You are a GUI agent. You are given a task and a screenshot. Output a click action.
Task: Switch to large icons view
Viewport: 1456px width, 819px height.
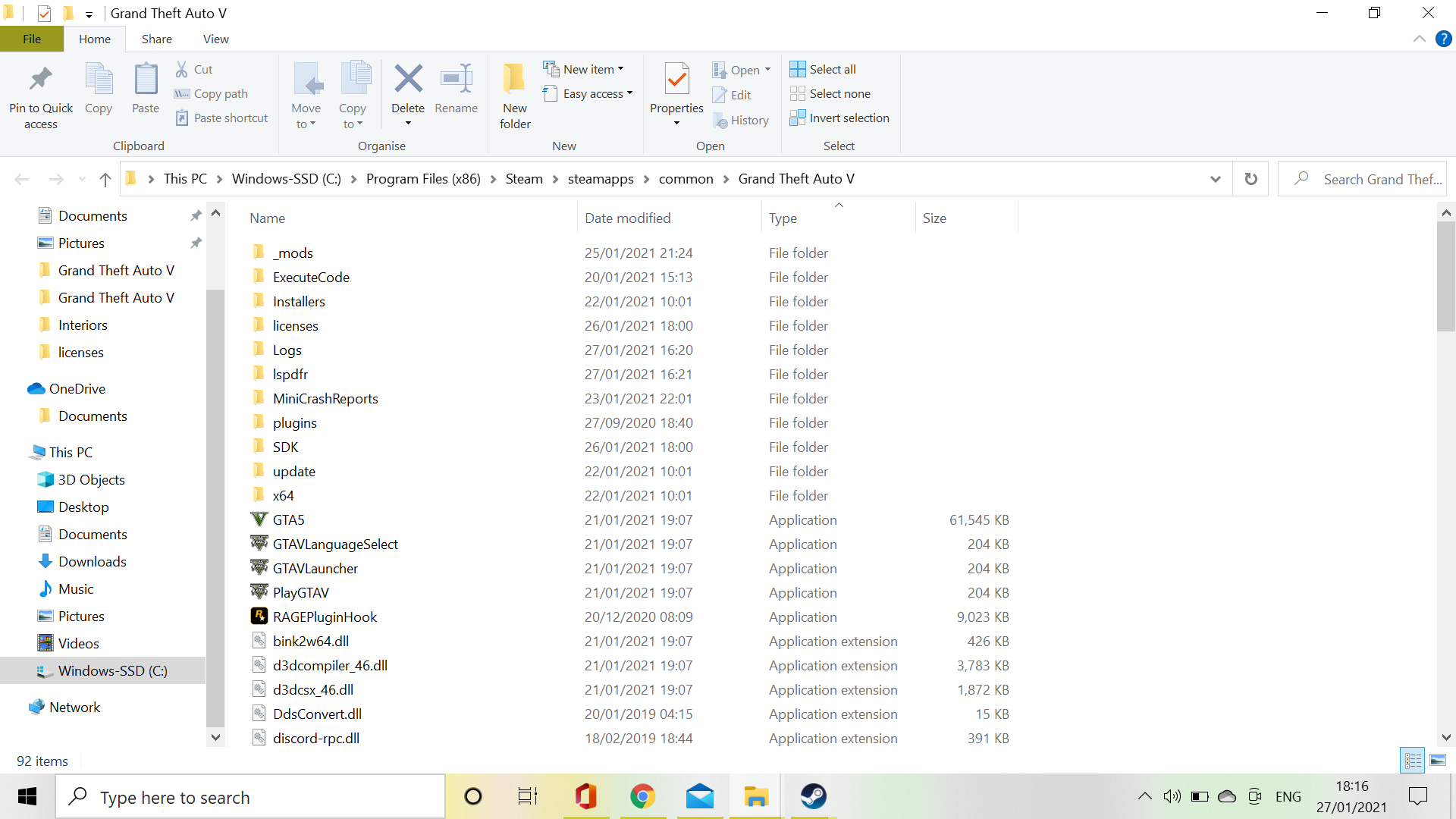pos(1438,760)
